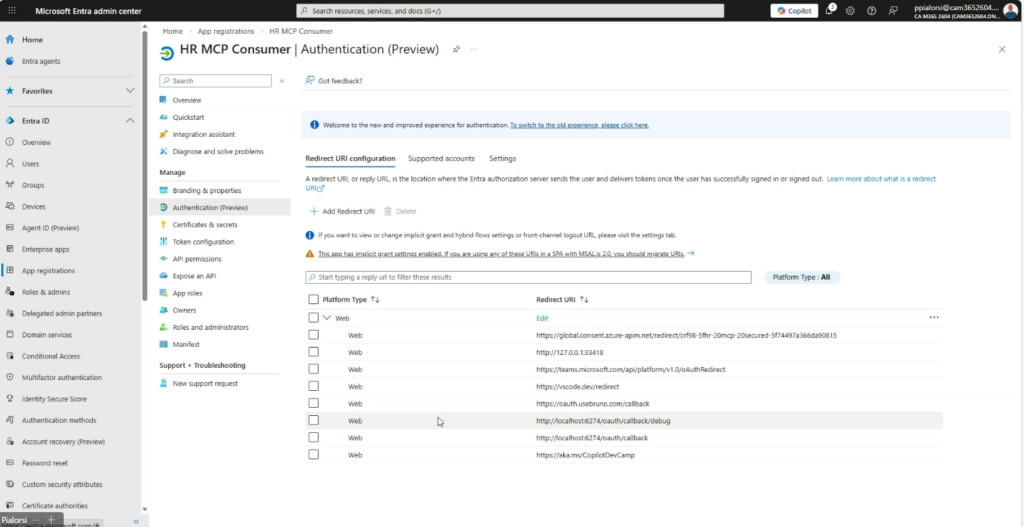Check the box for https://vscode.dev/redirect row
This screenshot has width=1024, height=527.
coord(314,386)
